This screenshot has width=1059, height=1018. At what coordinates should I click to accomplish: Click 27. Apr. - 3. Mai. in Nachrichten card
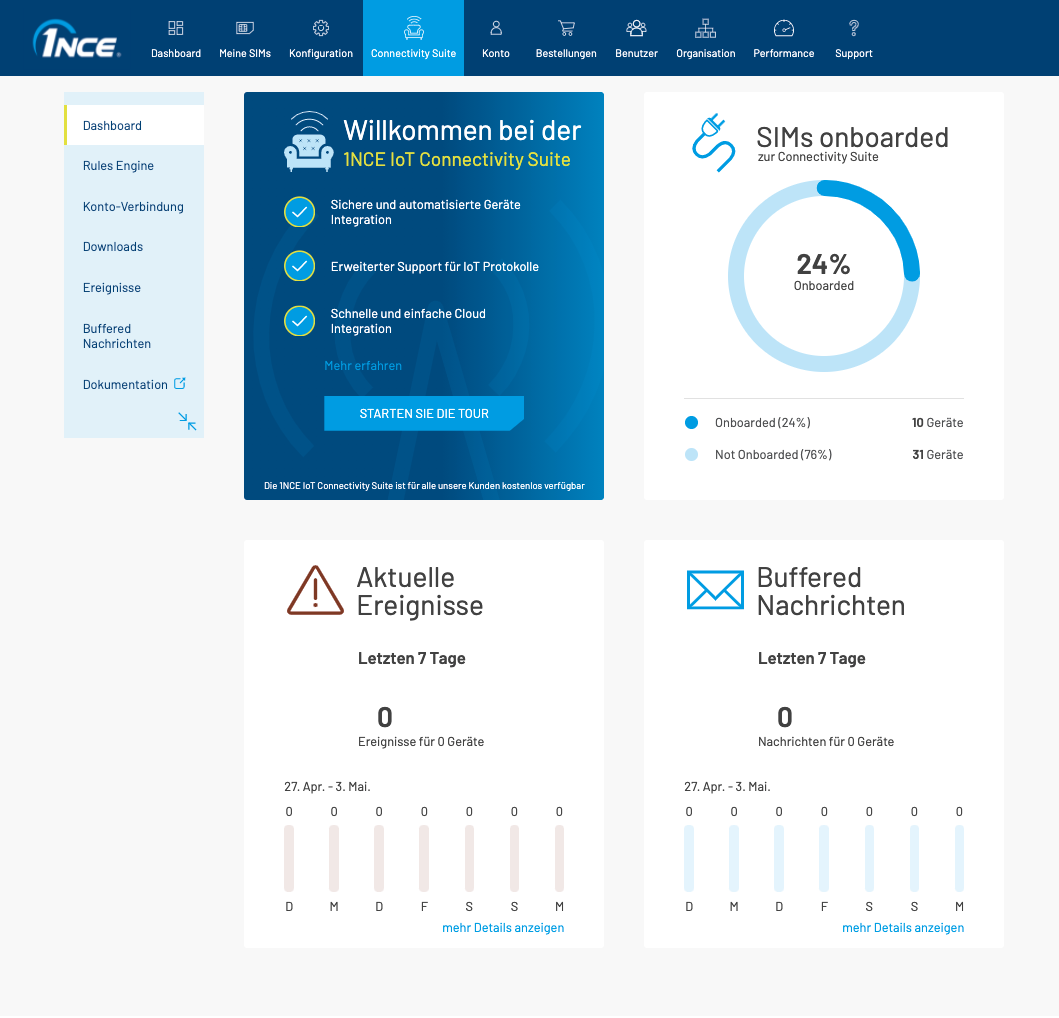[727, 787]
